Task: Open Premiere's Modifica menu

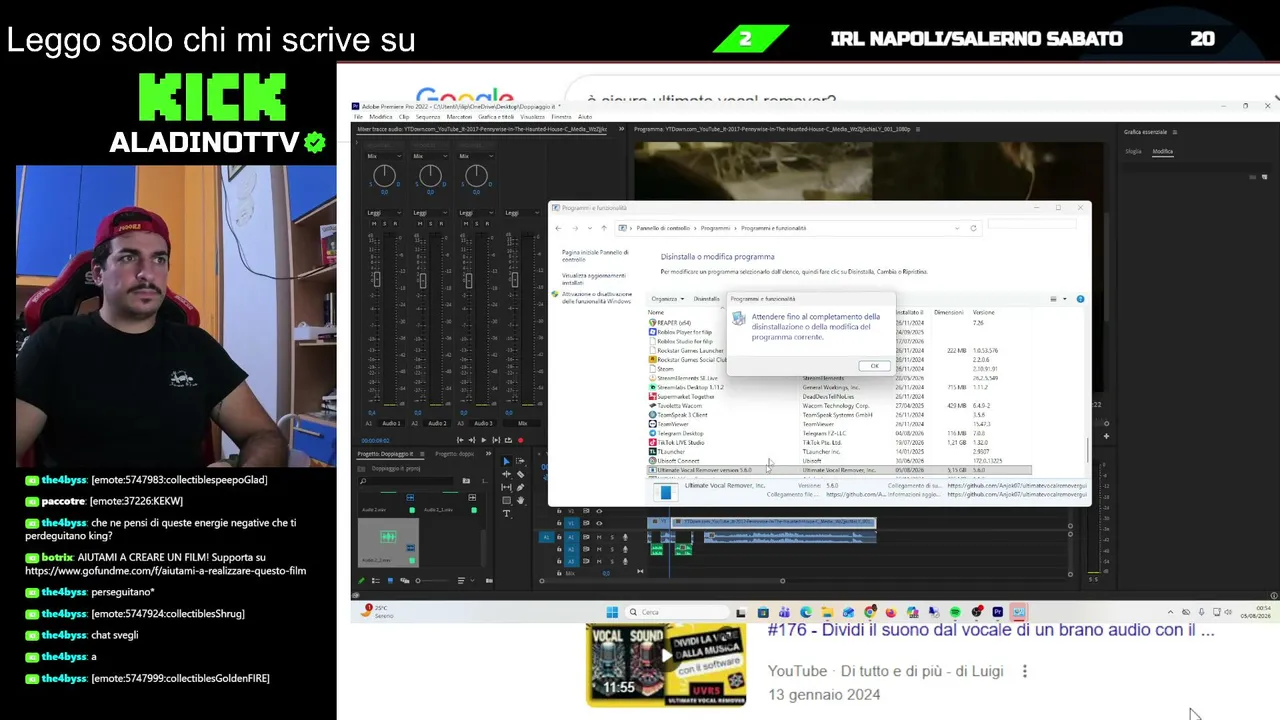Action: pos(381,117)
